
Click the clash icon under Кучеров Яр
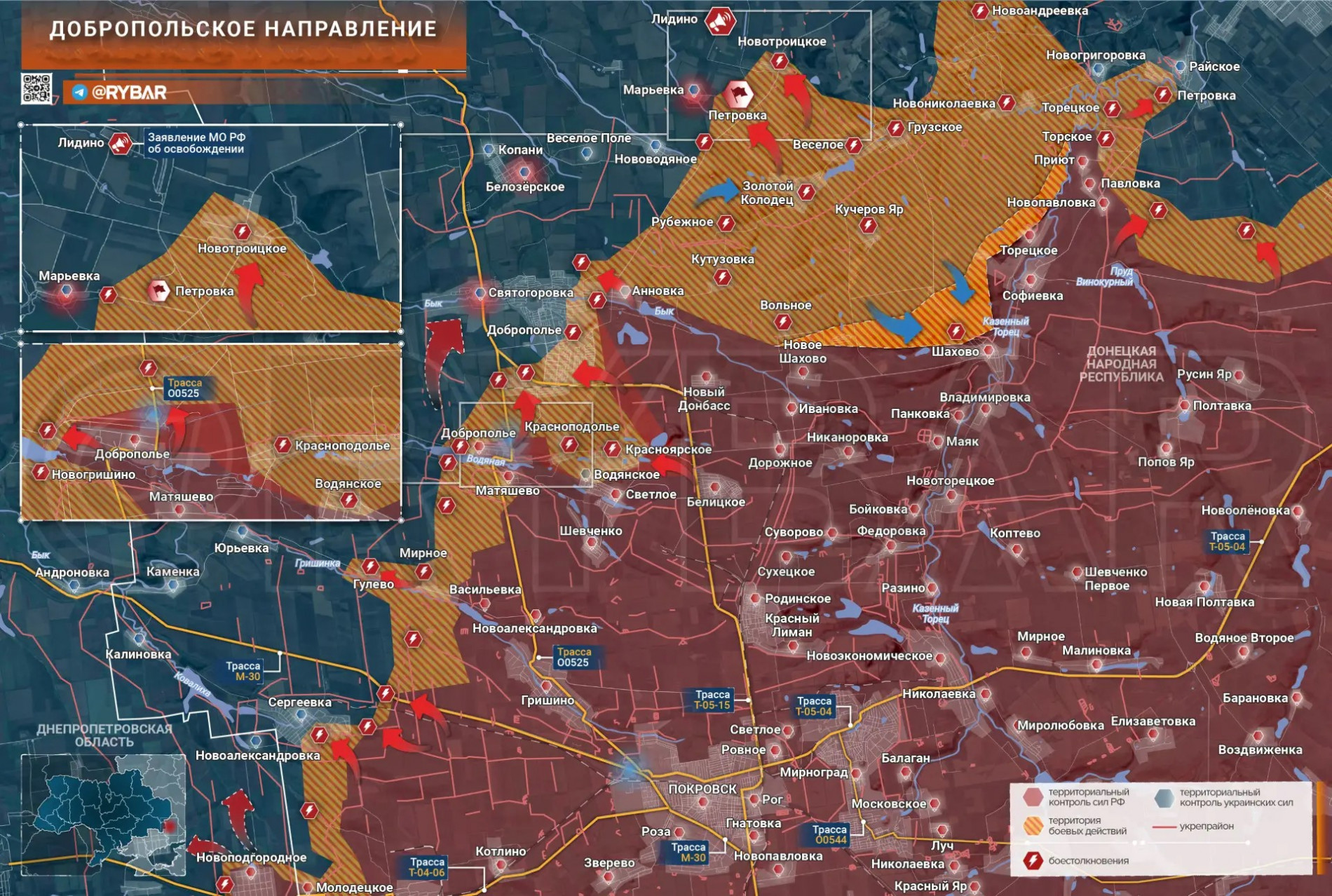coord(868,225)
